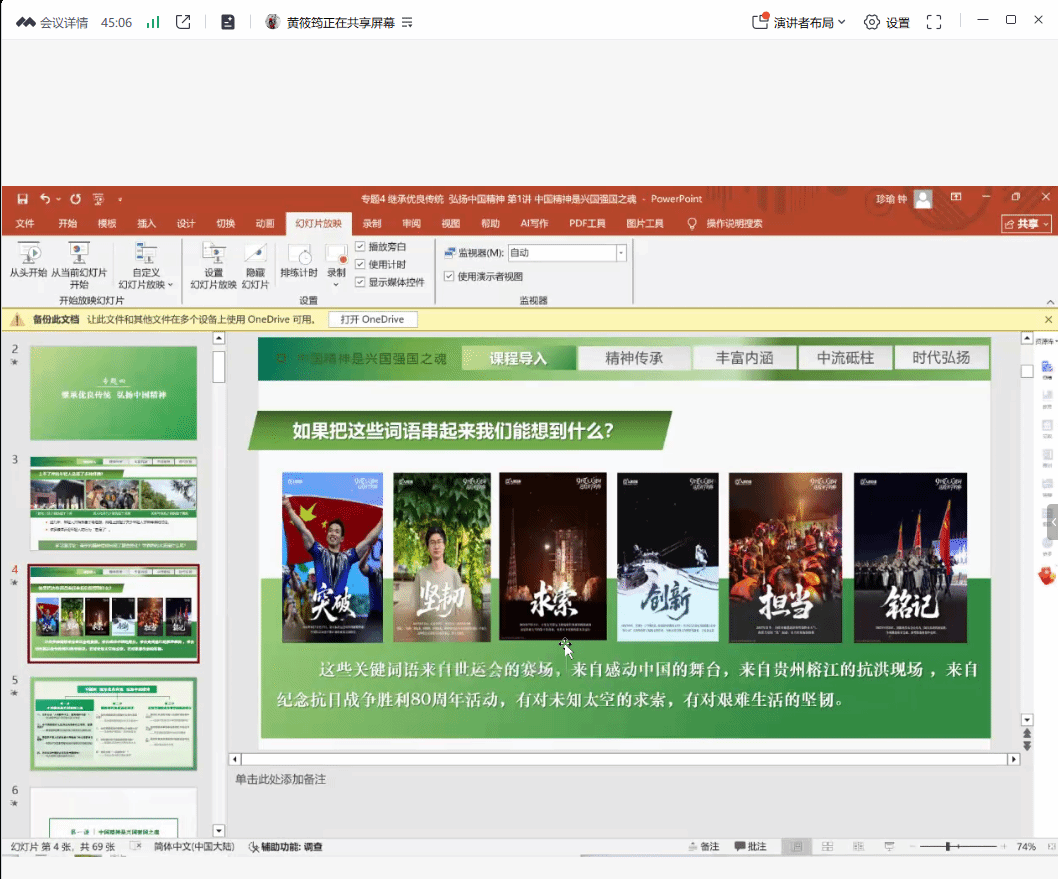Undo the last action in PowerPoint

click(47, 199)
